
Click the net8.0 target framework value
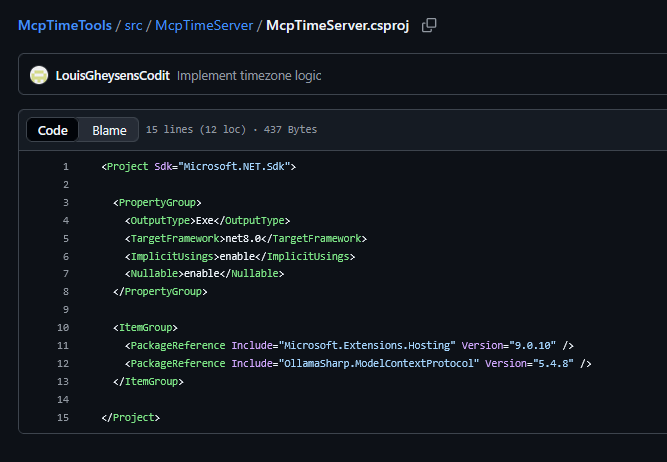pos(241,238)
